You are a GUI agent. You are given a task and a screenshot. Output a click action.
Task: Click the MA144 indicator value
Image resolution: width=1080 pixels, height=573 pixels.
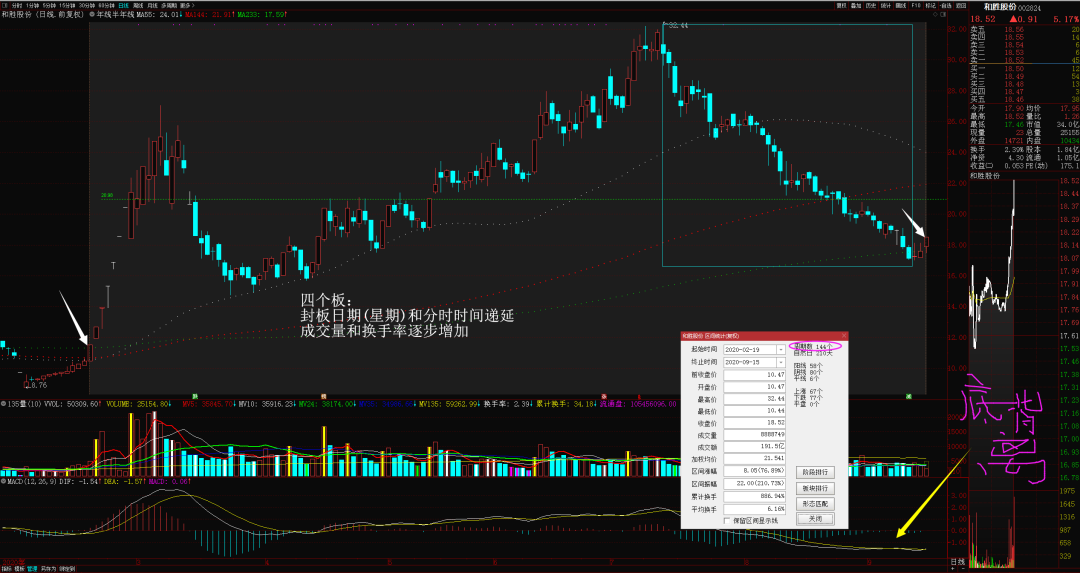pos(209,14)
